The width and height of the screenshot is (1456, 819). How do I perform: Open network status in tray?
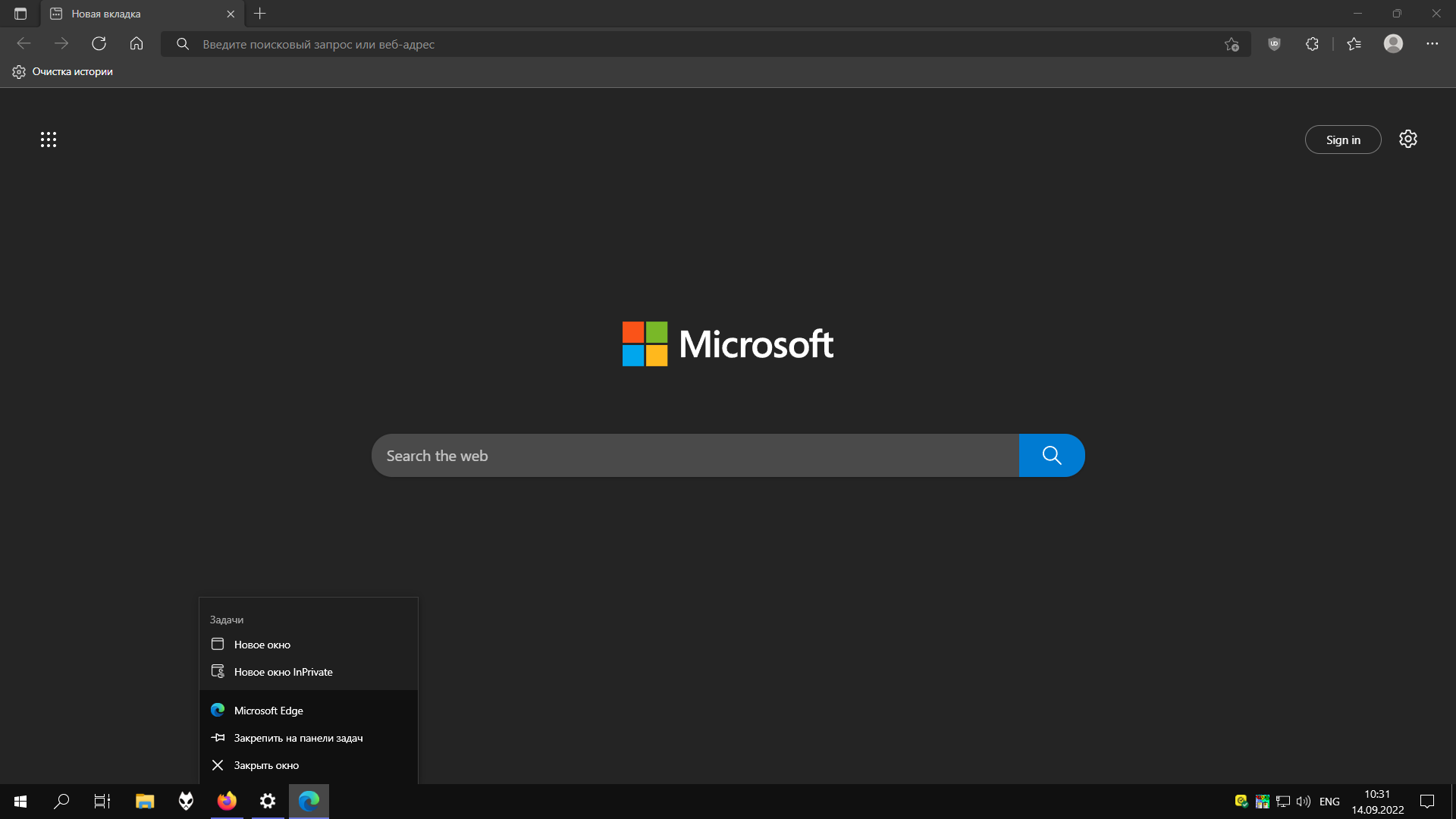click(x=1283, y=802)
